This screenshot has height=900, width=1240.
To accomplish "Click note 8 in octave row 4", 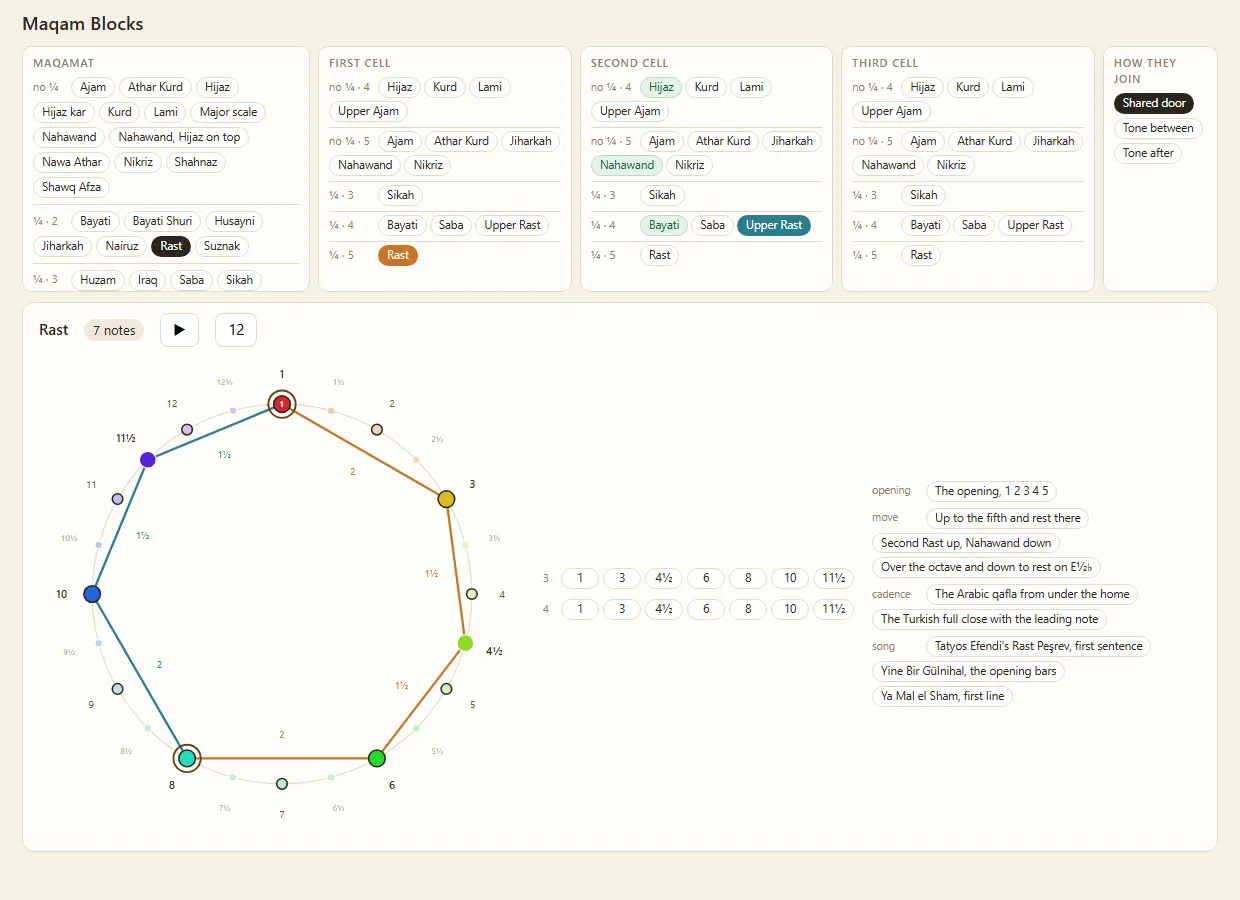I will 748,609.
